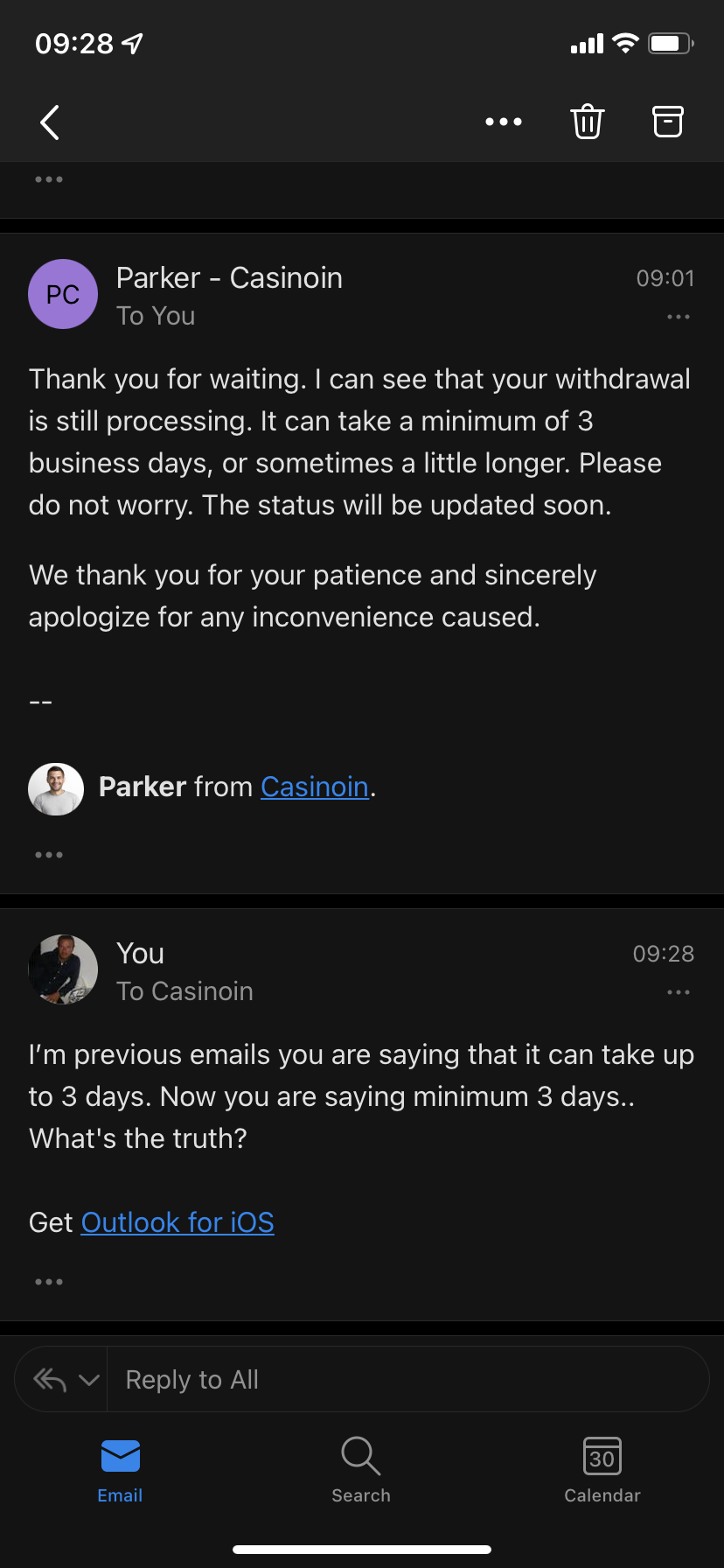
Task: Open options for Parker's 09:01 message
Action: 679,317
